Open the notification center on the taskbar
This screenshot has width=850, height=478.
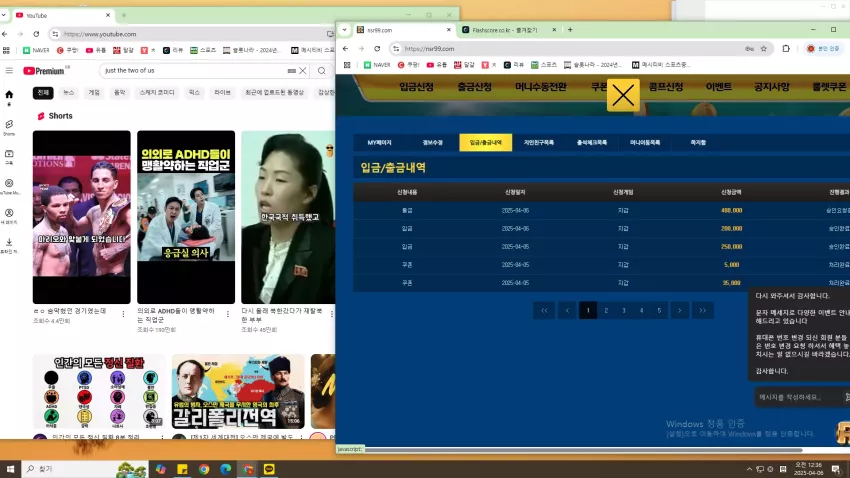[836, 469]
